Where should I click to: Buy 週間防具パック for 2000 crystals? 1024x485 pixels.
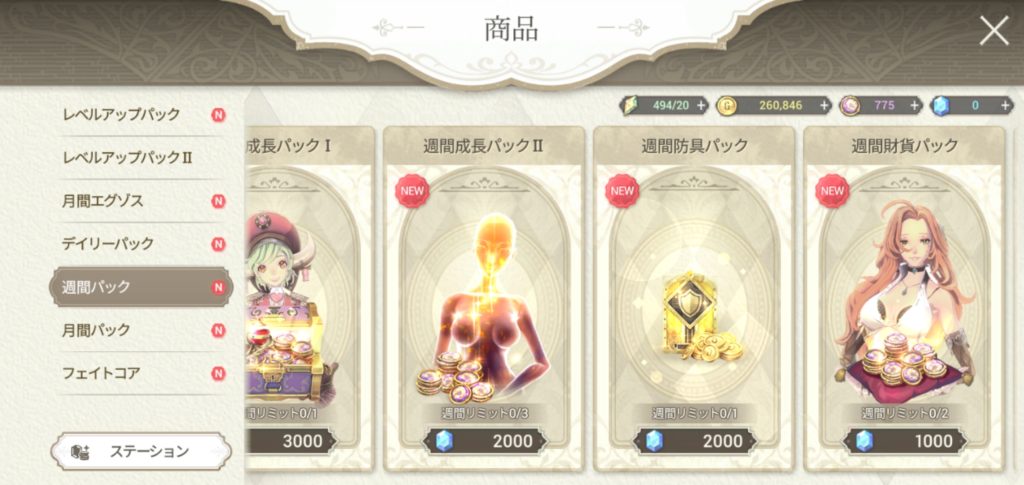(x=694, y=441)
